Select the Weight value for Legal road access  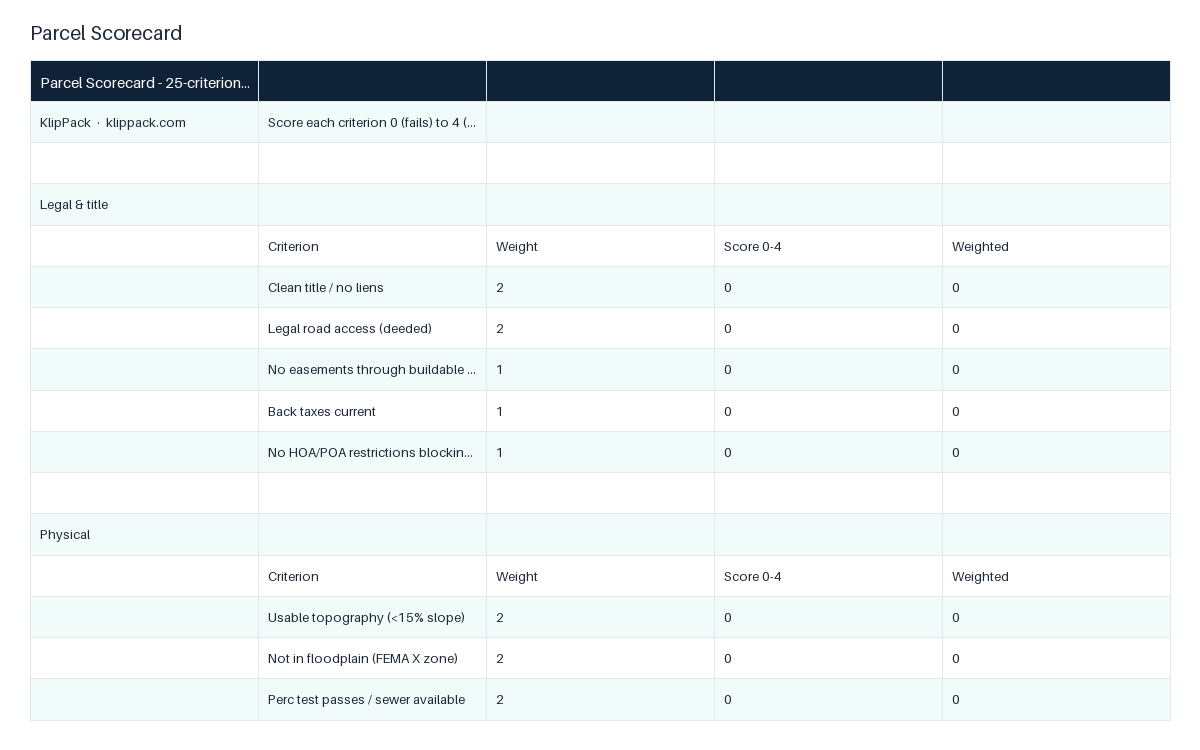(601, 328)
